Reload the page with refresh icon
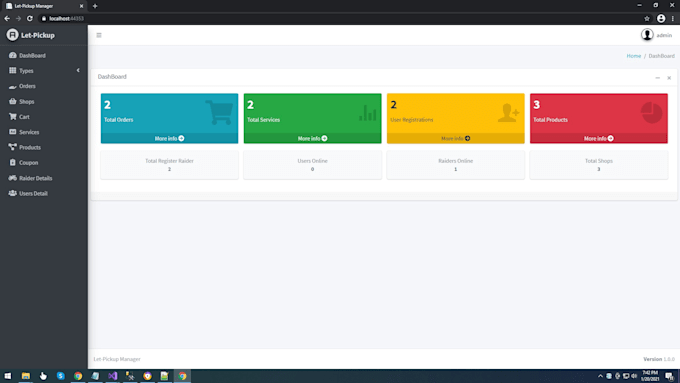 point(30,19)
